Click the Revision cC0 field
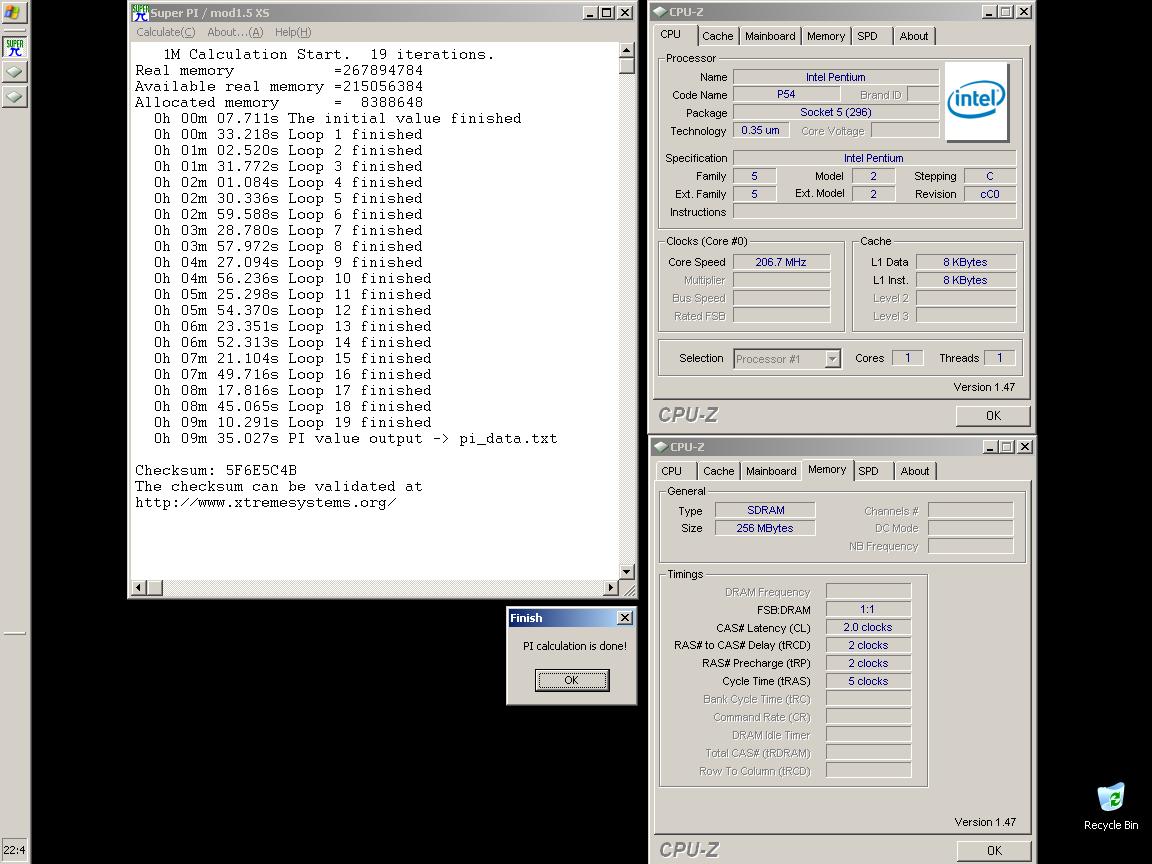This screenshot has width=1152, height=864. pos(990,194)
